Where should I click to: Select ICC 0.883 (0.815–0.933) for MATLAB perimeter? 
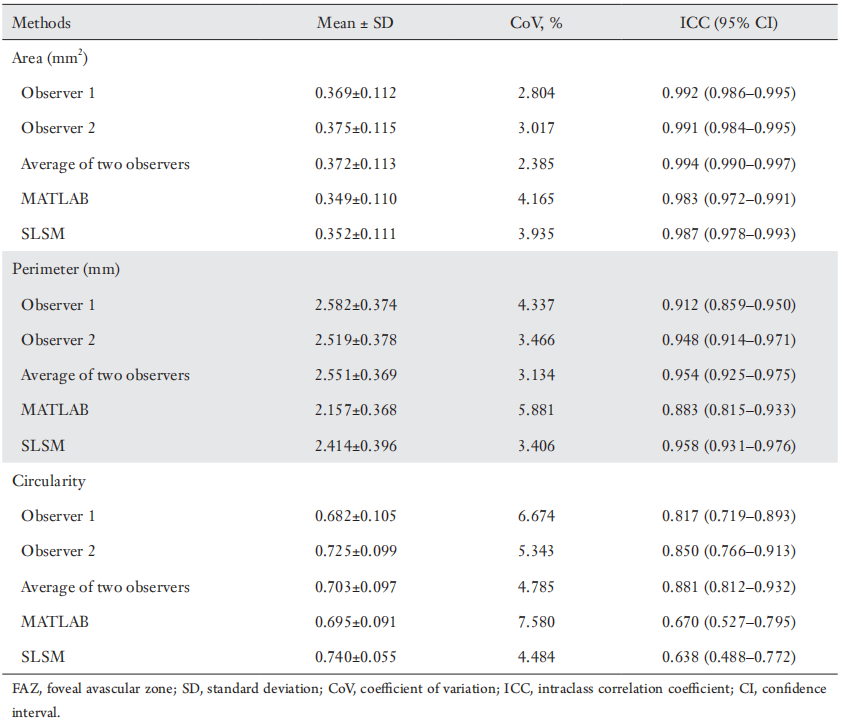728,410
